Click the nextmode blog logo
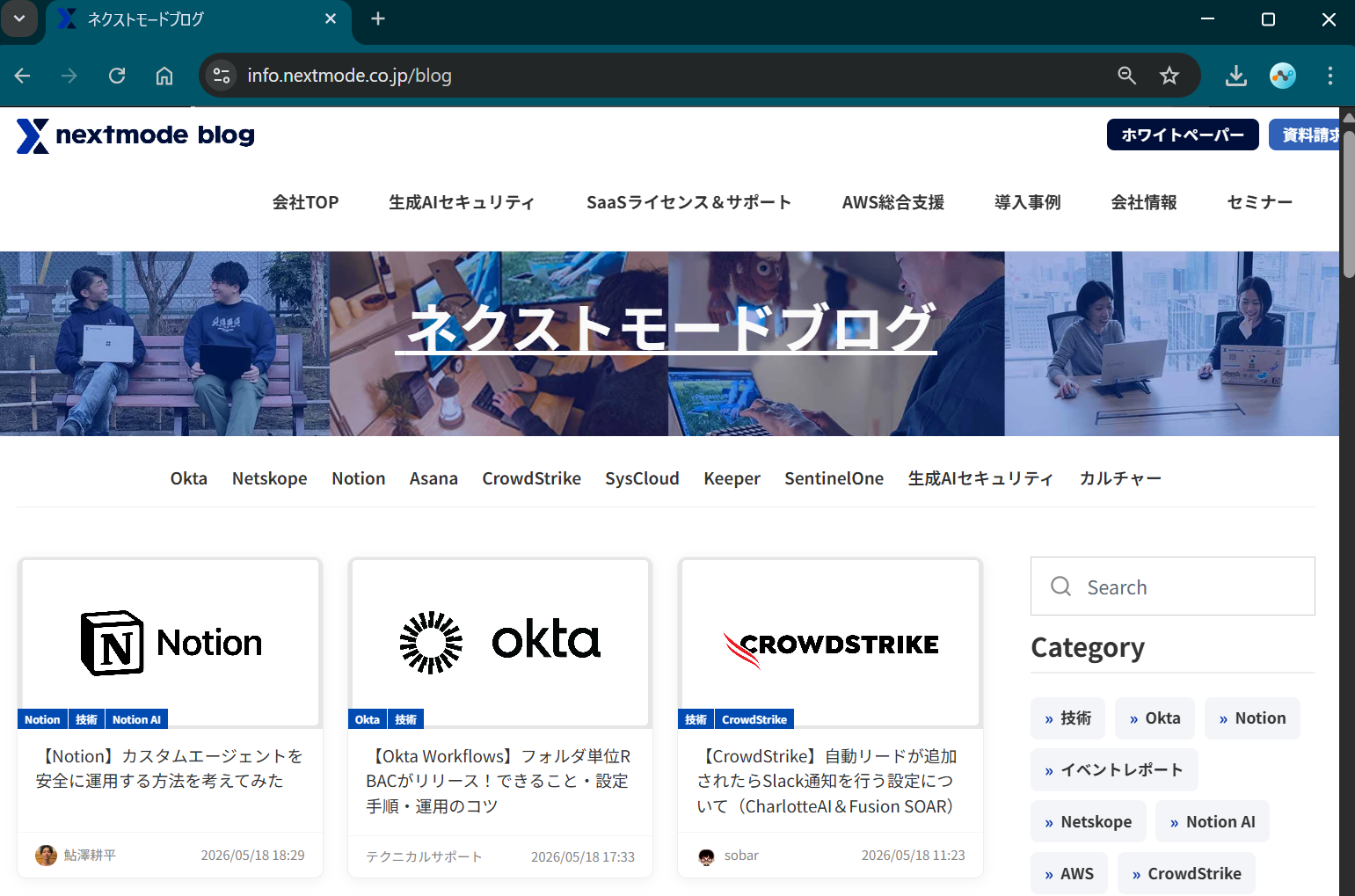 [x=136, y=135]
